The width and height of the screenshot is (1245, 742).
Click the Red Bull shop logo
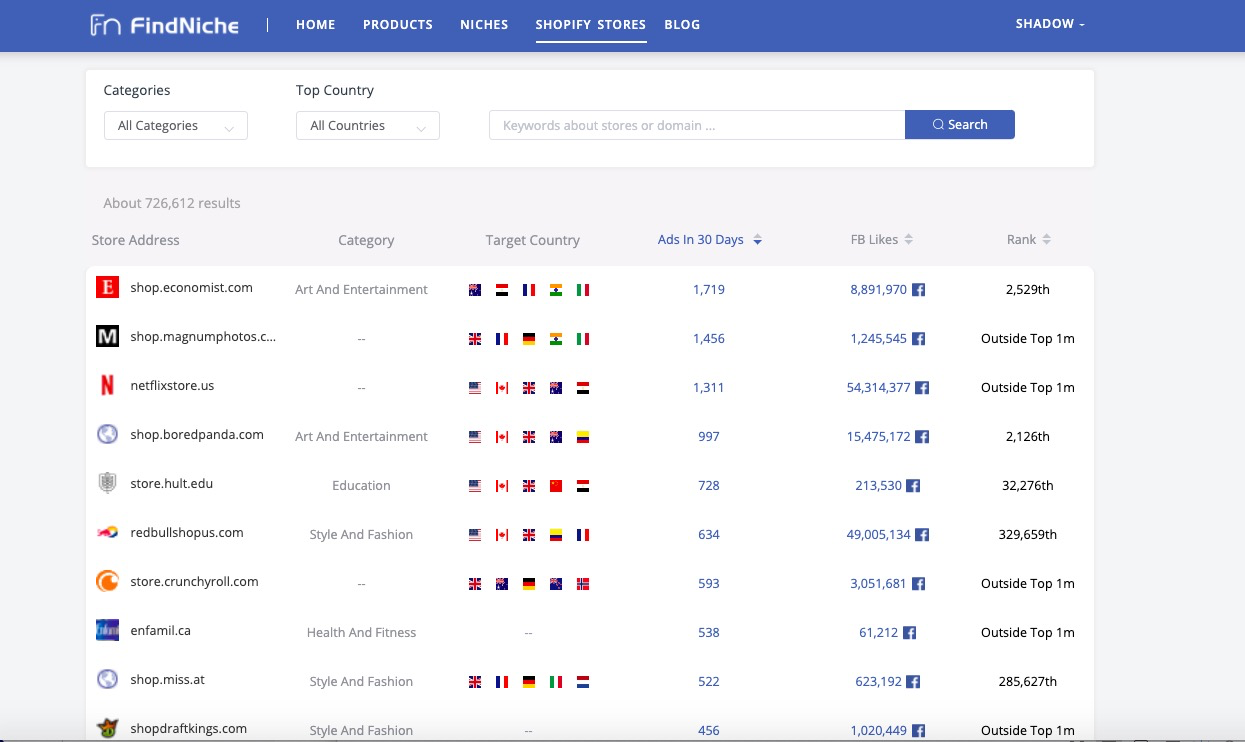107,533
